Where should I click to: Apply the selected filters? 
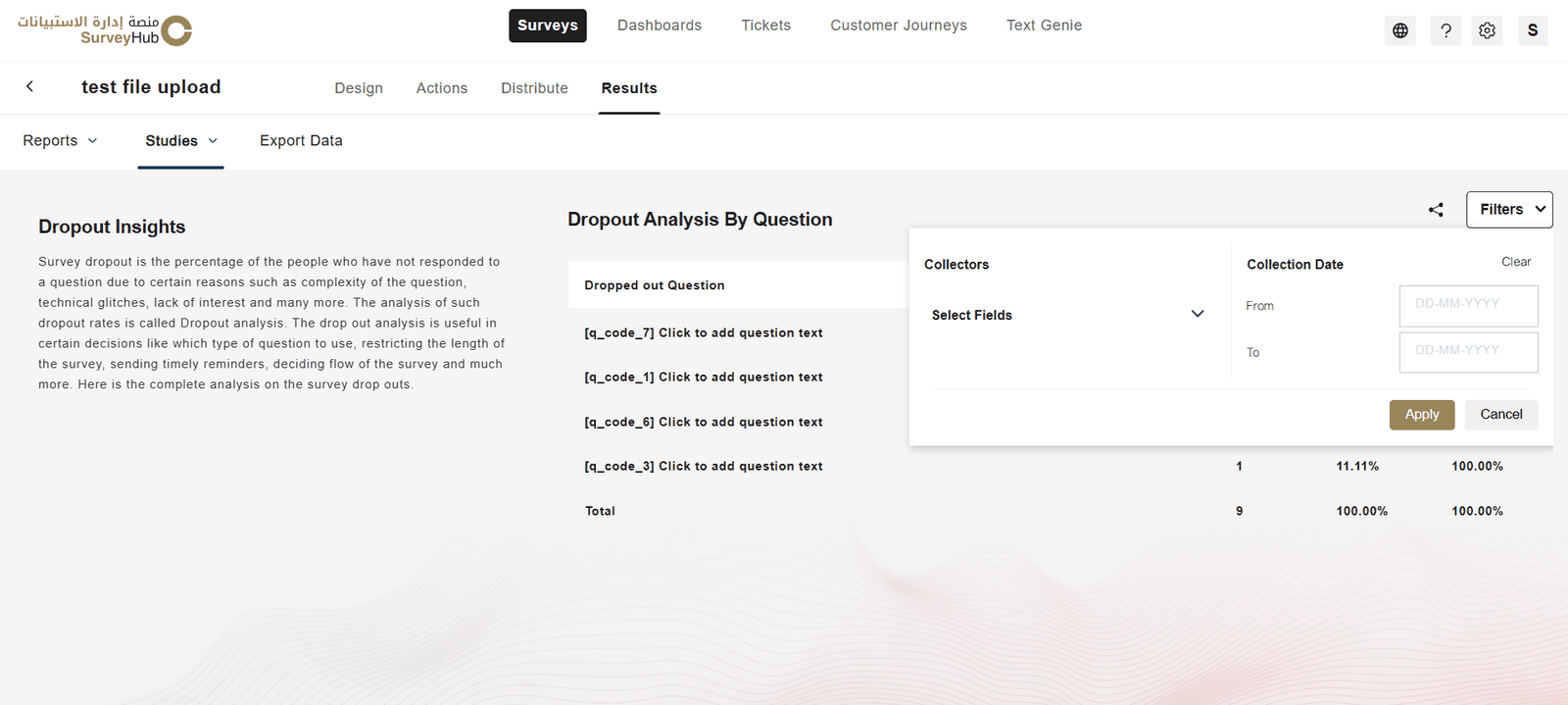[1422, 414]
